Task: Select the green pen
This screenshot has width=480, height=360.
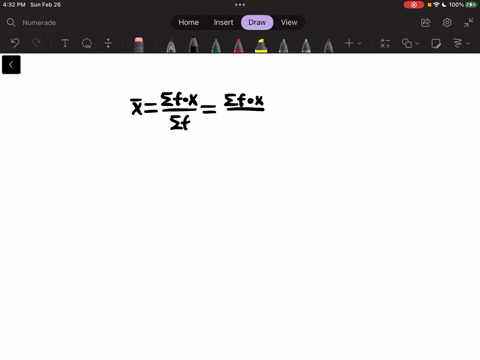Action: 216,46
